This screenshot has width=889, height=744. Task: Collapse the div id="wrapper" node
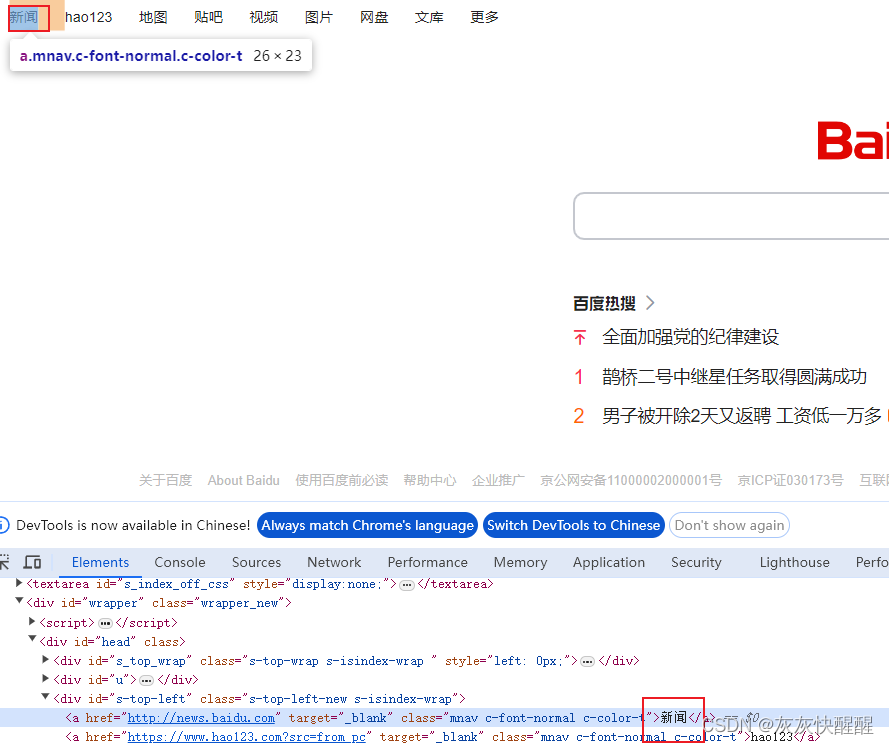[x=19, y=601]
